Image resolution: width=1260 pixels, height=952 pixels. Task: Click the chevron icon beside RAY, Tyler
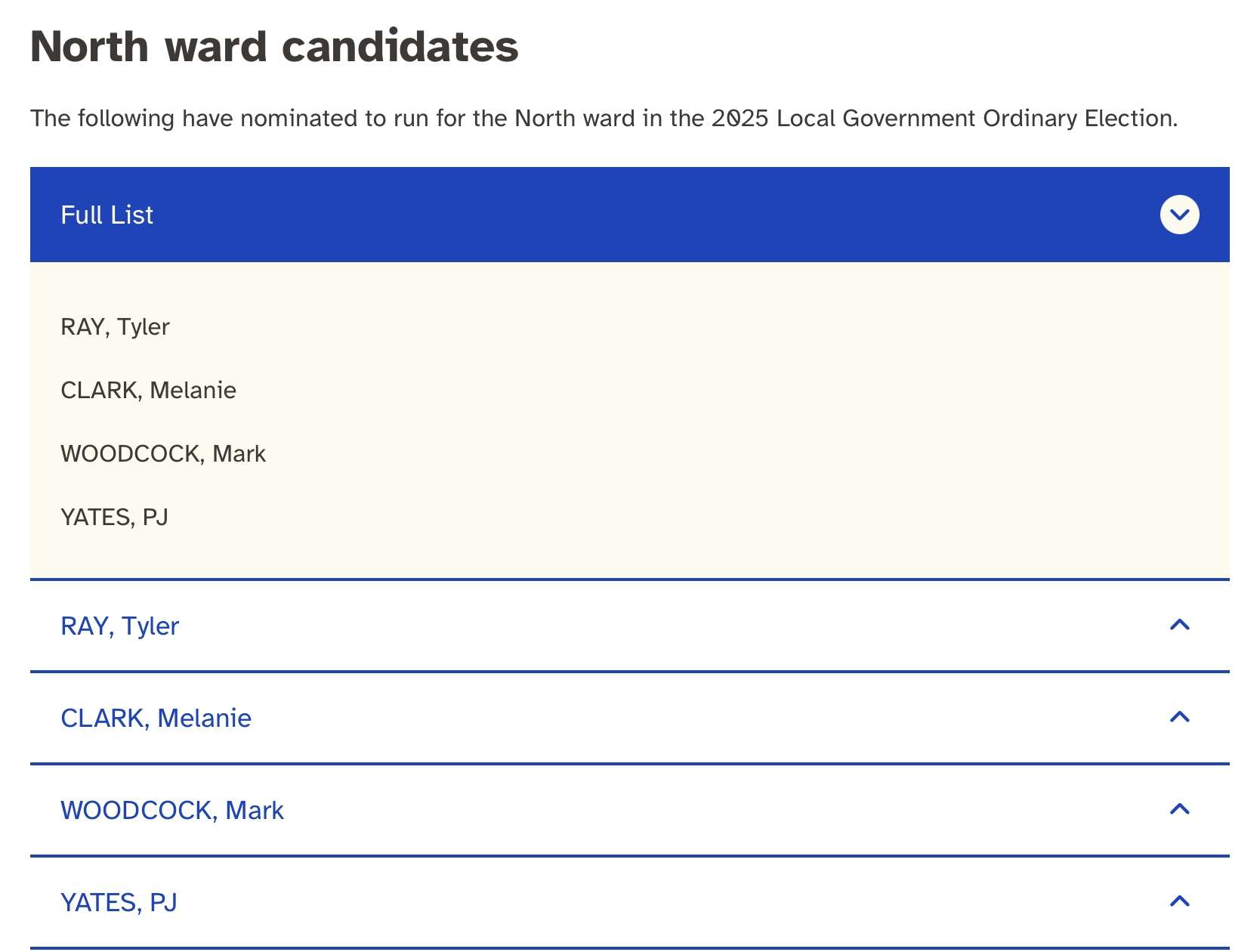1179,625
